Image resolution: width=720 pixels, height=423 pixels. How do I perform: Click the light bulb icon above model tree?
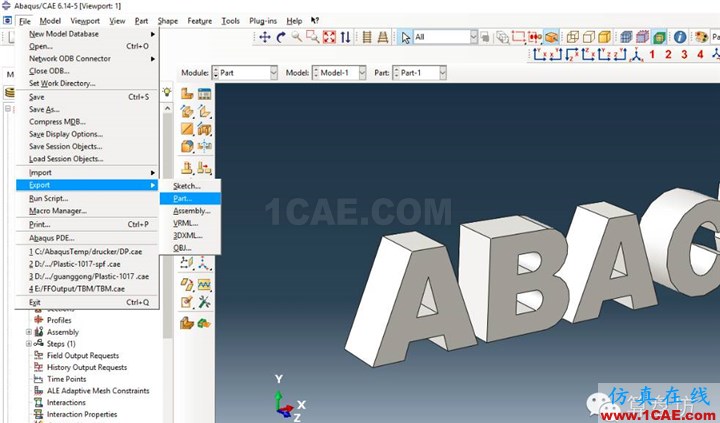pos(167,92)
